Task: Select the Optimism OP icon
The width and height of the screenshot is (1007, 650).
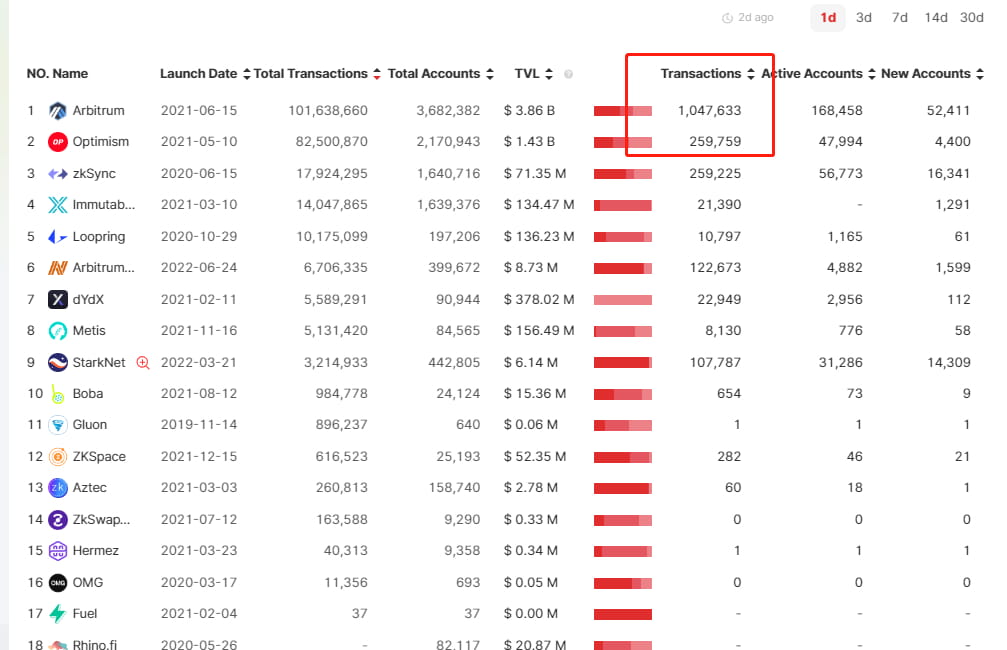Action: [x=58, y=142]
